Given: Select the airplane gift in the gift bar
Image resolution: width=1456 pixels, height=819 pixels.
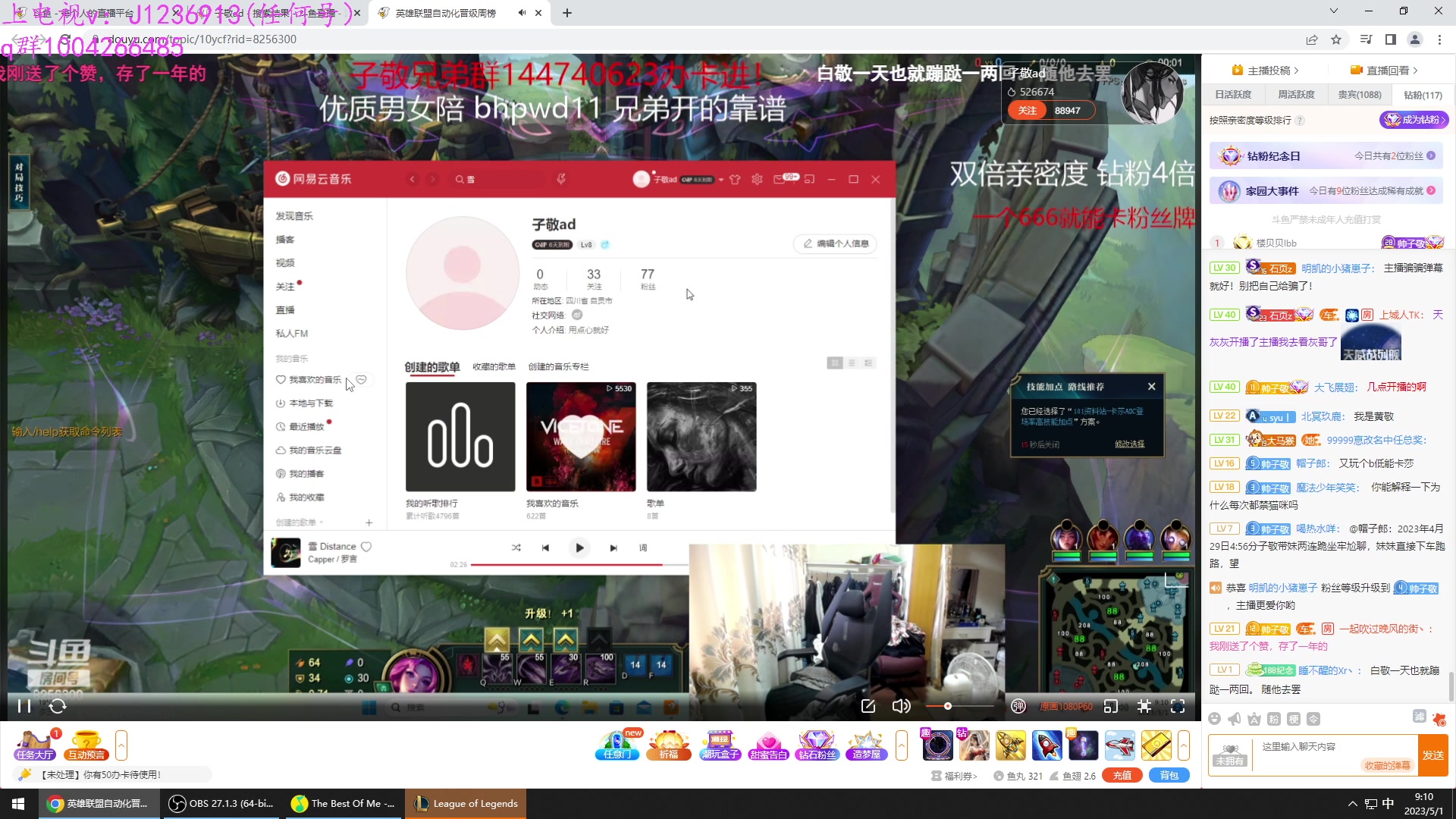Looking at the screenshot, I should click(1119, 745).
